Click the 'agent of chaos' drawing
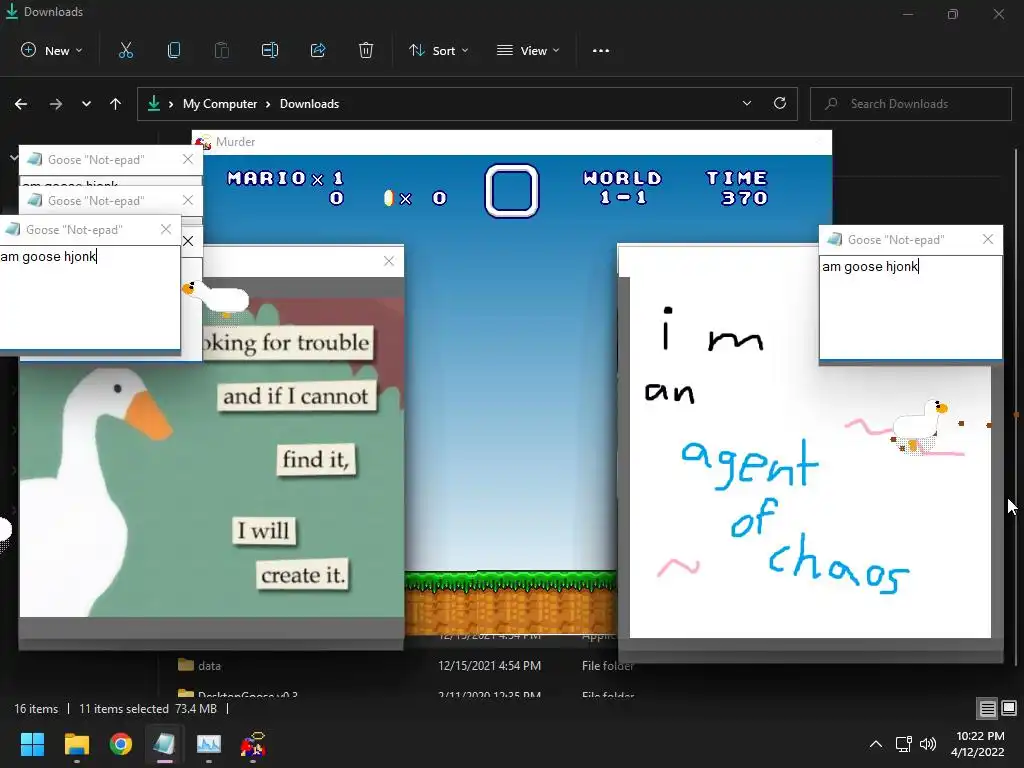 tap(810, 457)
